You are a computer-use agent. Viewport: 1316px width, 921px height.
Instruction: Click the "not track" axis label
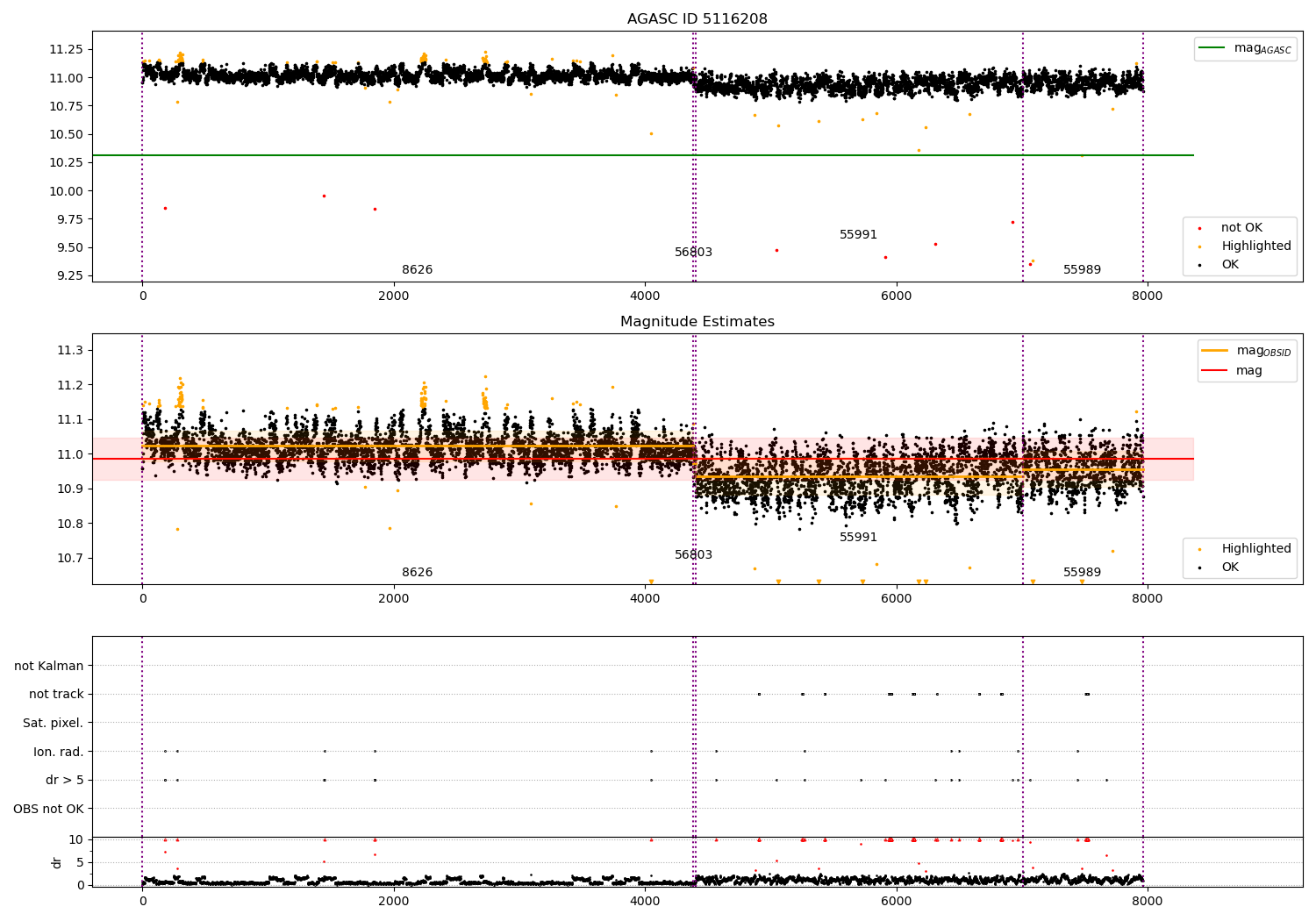[56, 694]
